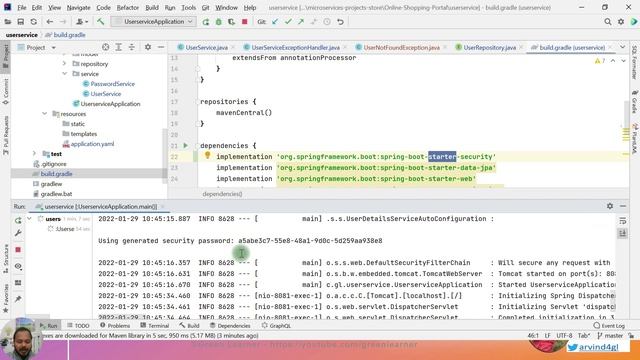Click the yellow lightbulb intention icon
Viewport: 640px width, 360px height.
(x=207, y=155)
